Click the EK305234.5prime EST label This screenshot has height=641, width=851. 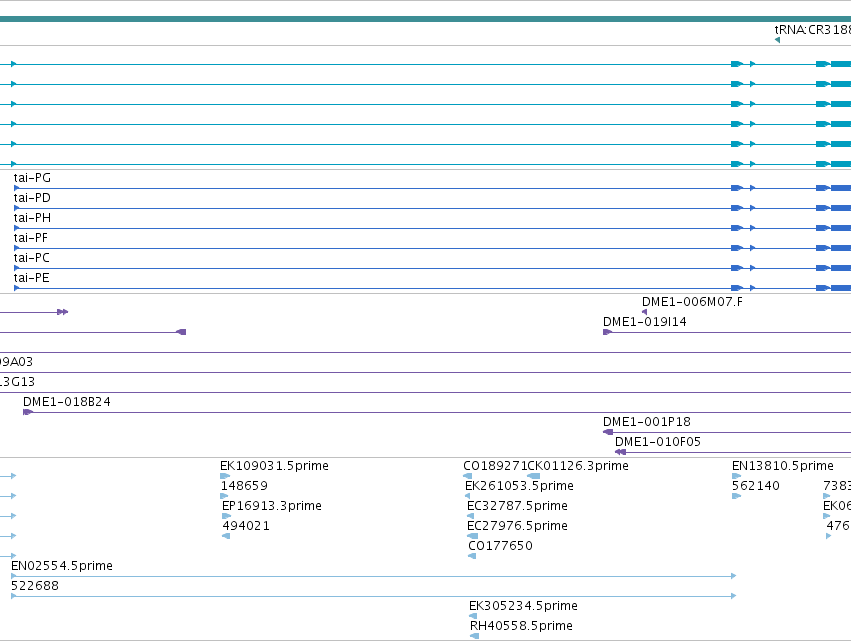tap(523, 606)
